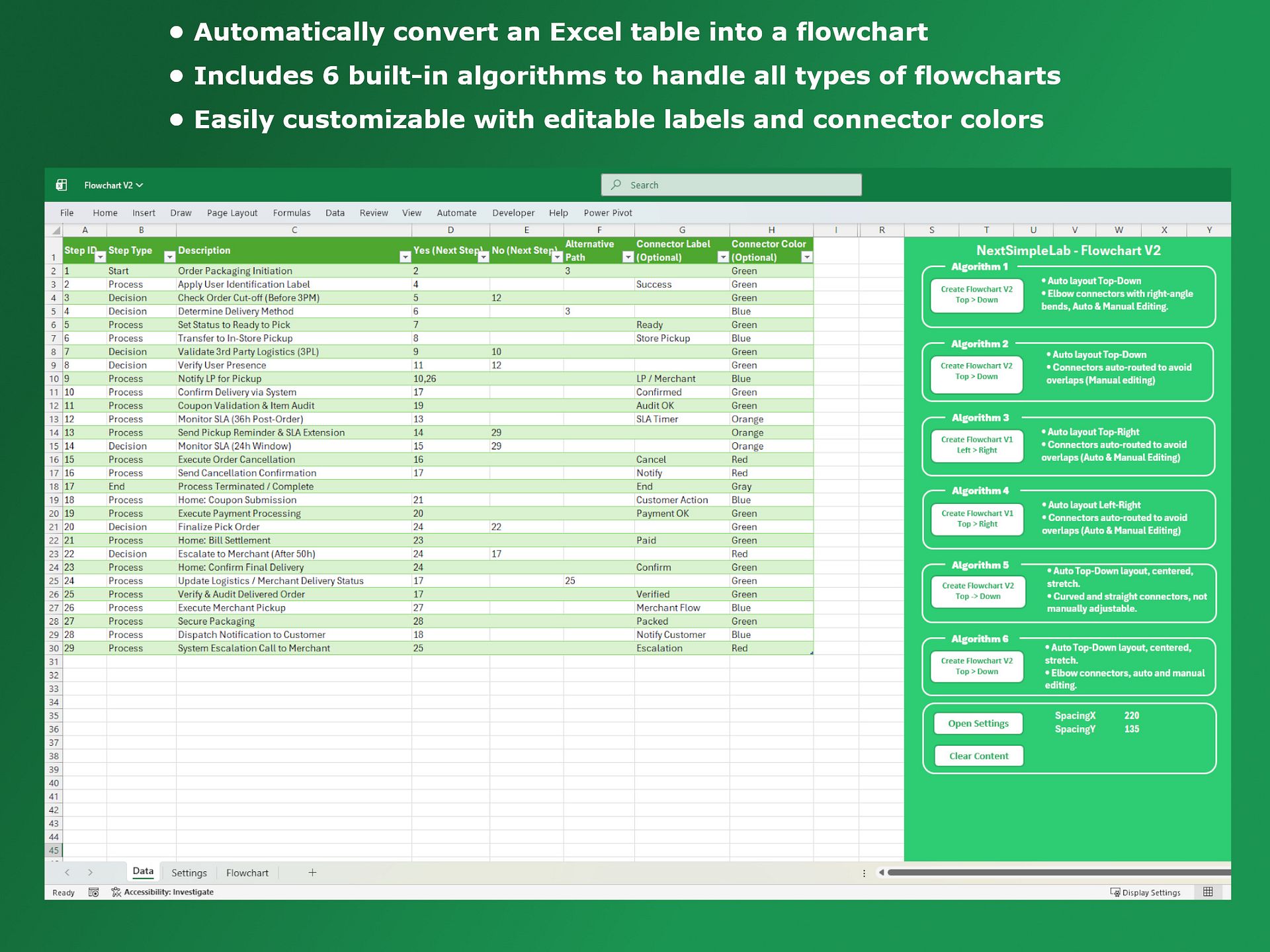This screenshot has height=952, width=1270.
Task: Open the Insert ribbon tab
Action: (144, 213)
